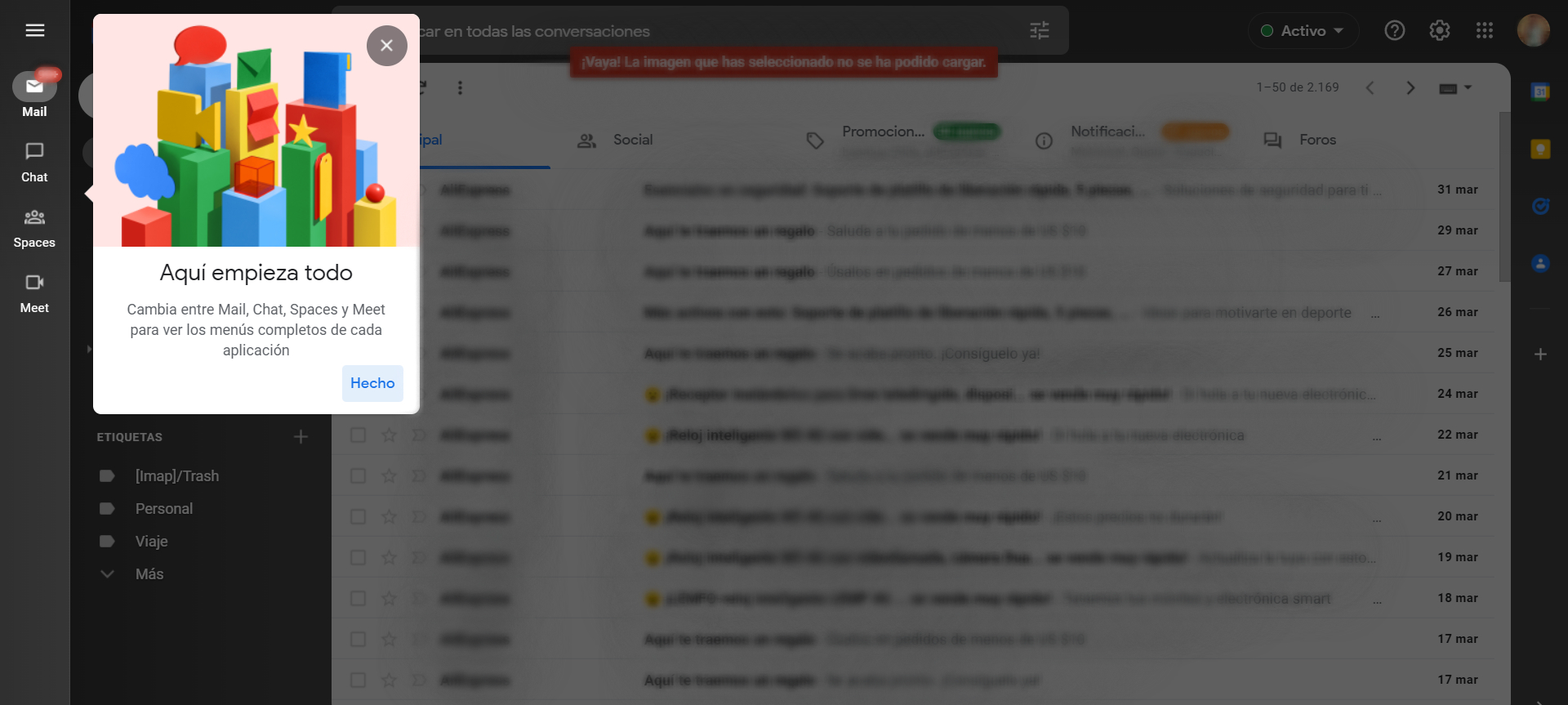Open the Personal label

coord(163,509)
